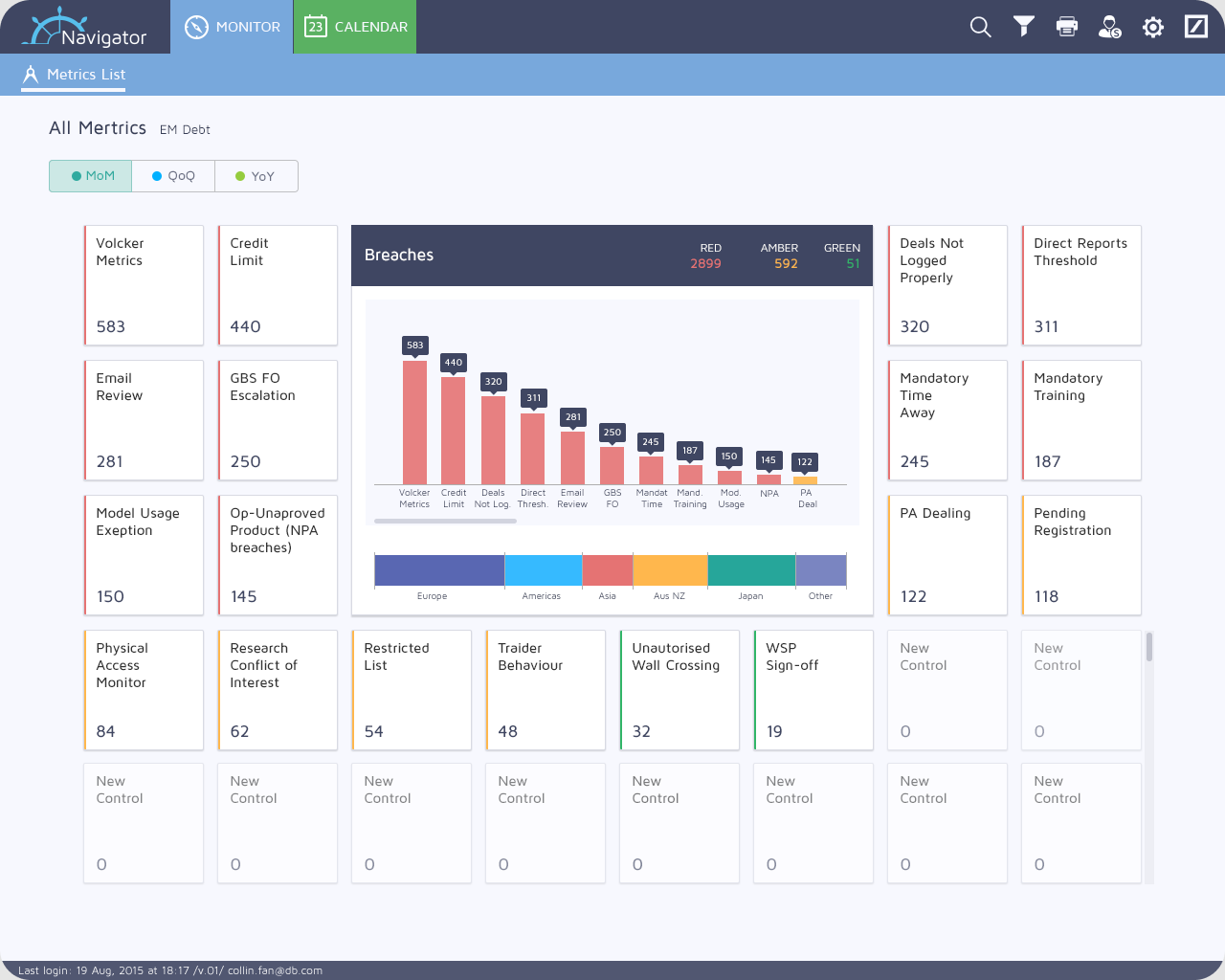This screenshot has height=980, width=1225.
Task: Click the Americas region segment
Action: pyautogui.click(x=543, y=570)
